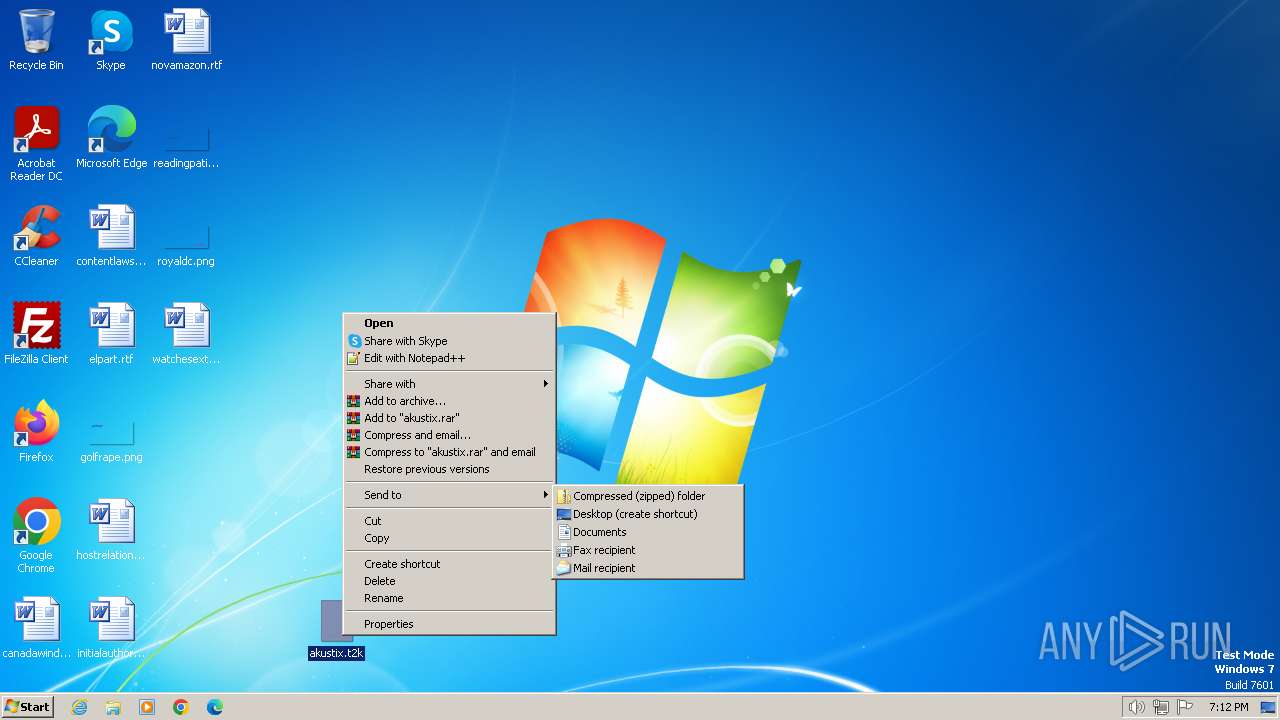Click Internet Explorer taskbar icon
This screenshot has height=720, width=1280.
(79, 707)
